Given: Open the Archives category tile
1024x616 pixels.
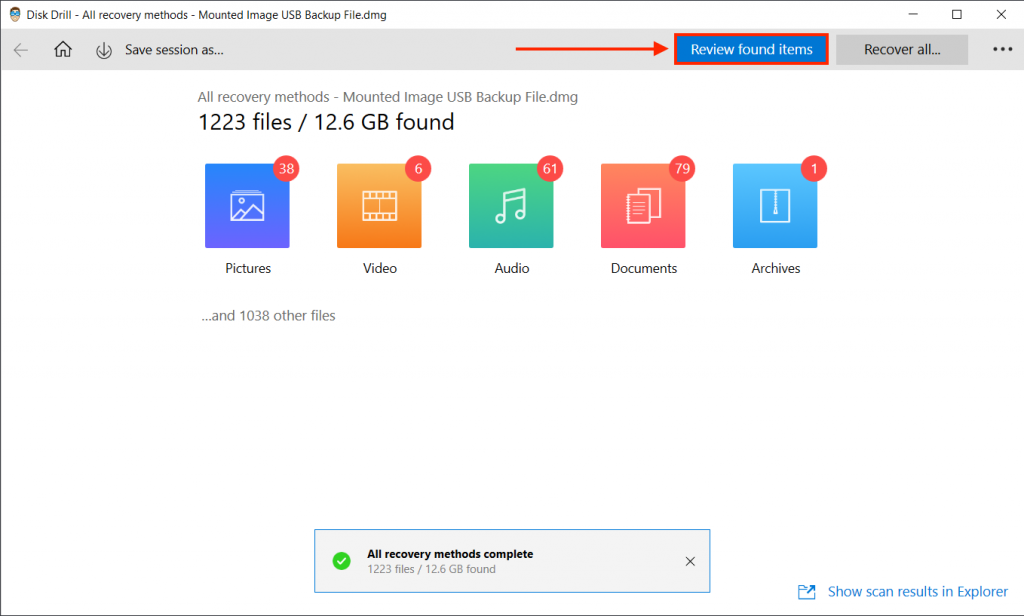Looking at the screenshot, I should click(x=775, y=206).
